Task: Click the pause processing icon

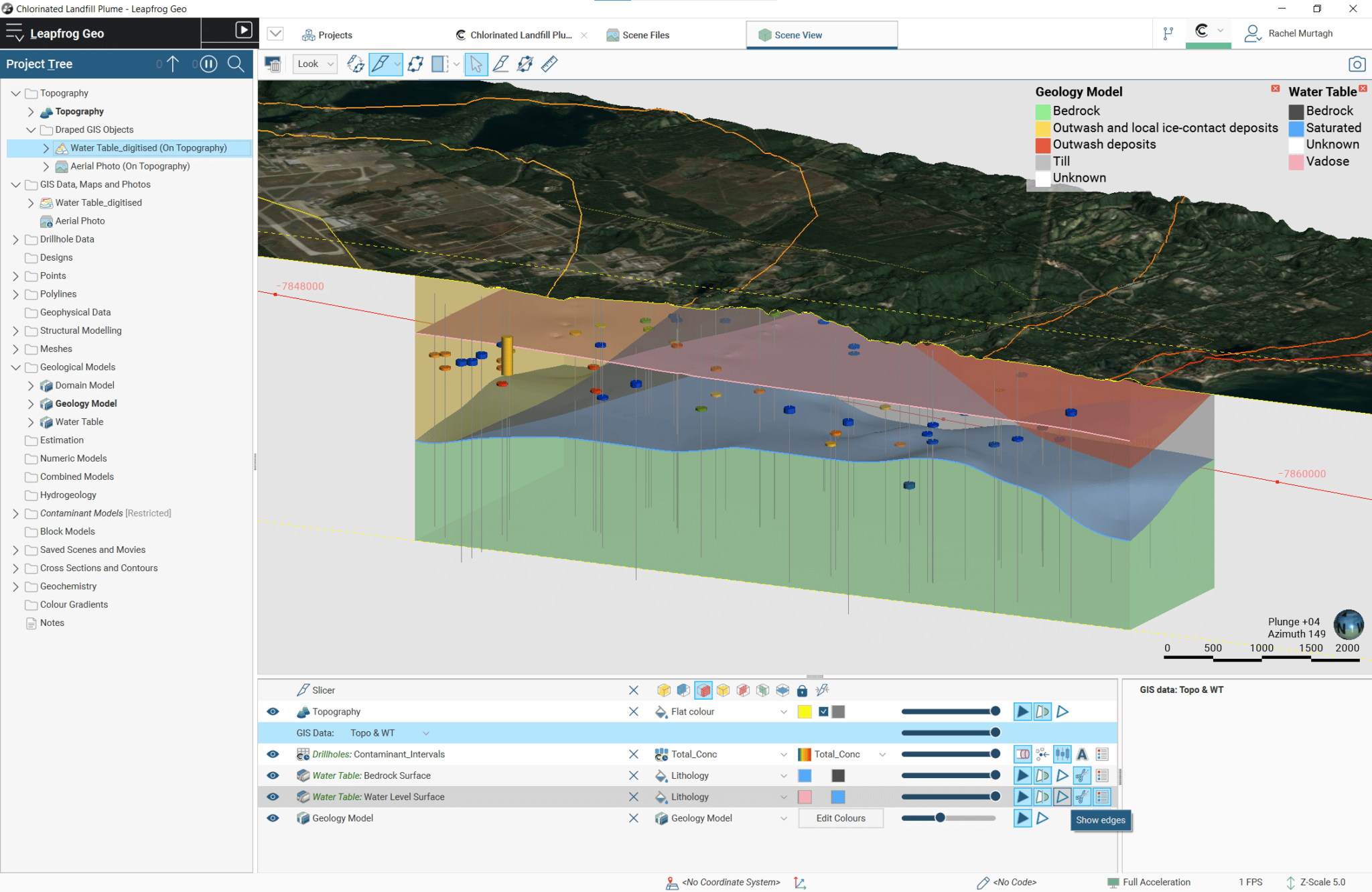Action: (209, 64)
